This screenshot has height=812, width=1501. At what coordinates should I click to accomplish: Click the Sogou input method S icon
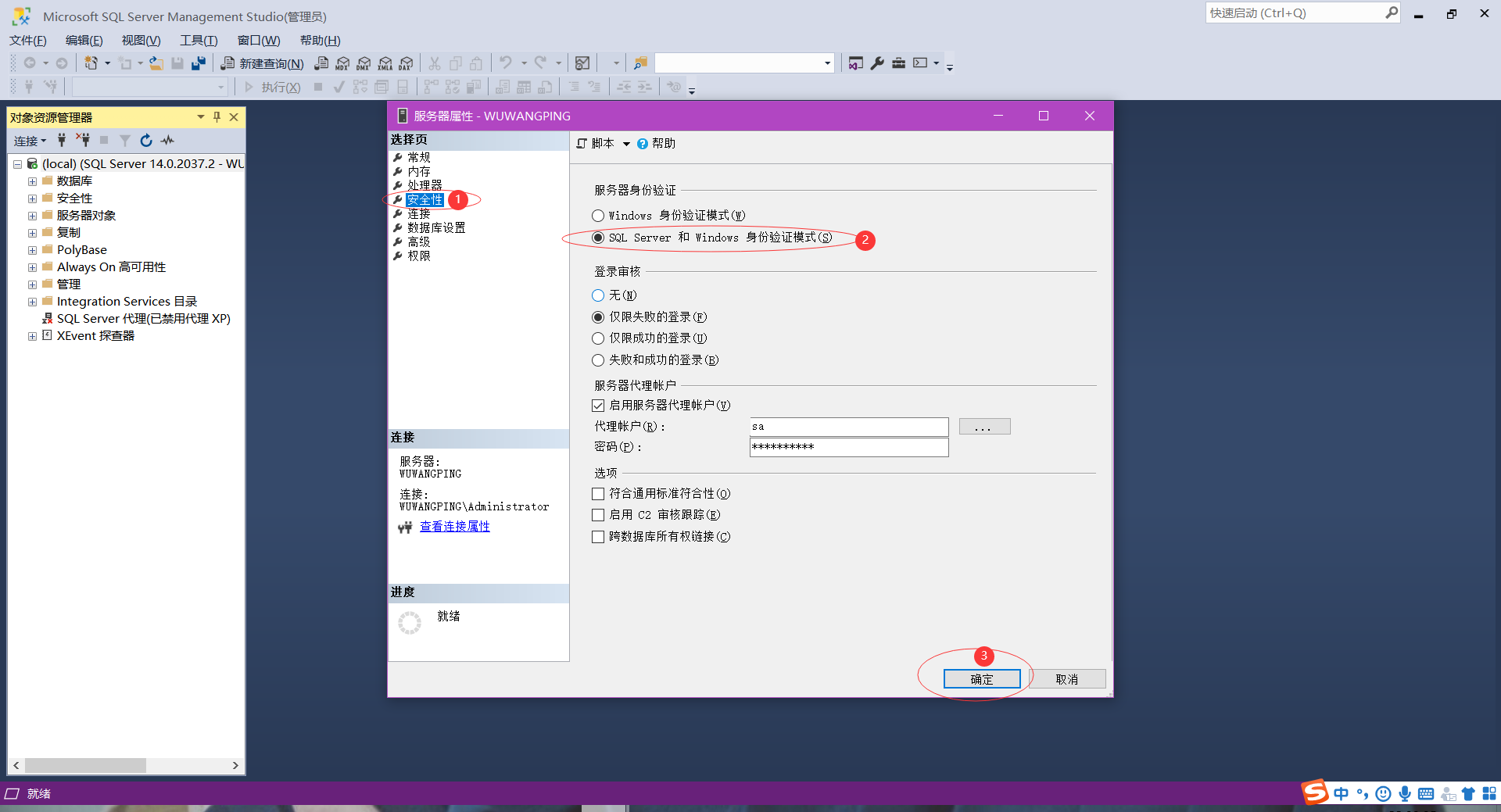pos(1315,792)
